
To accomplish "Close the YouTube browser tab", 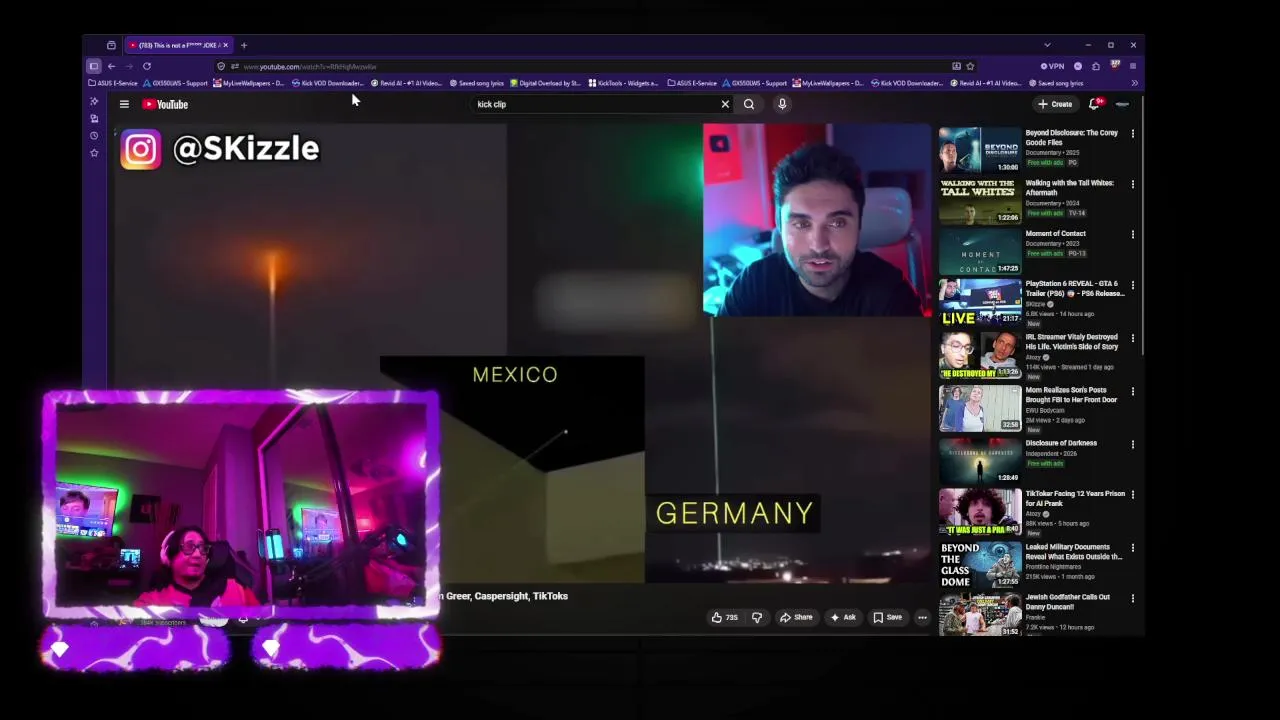I will tap(225, 45).
